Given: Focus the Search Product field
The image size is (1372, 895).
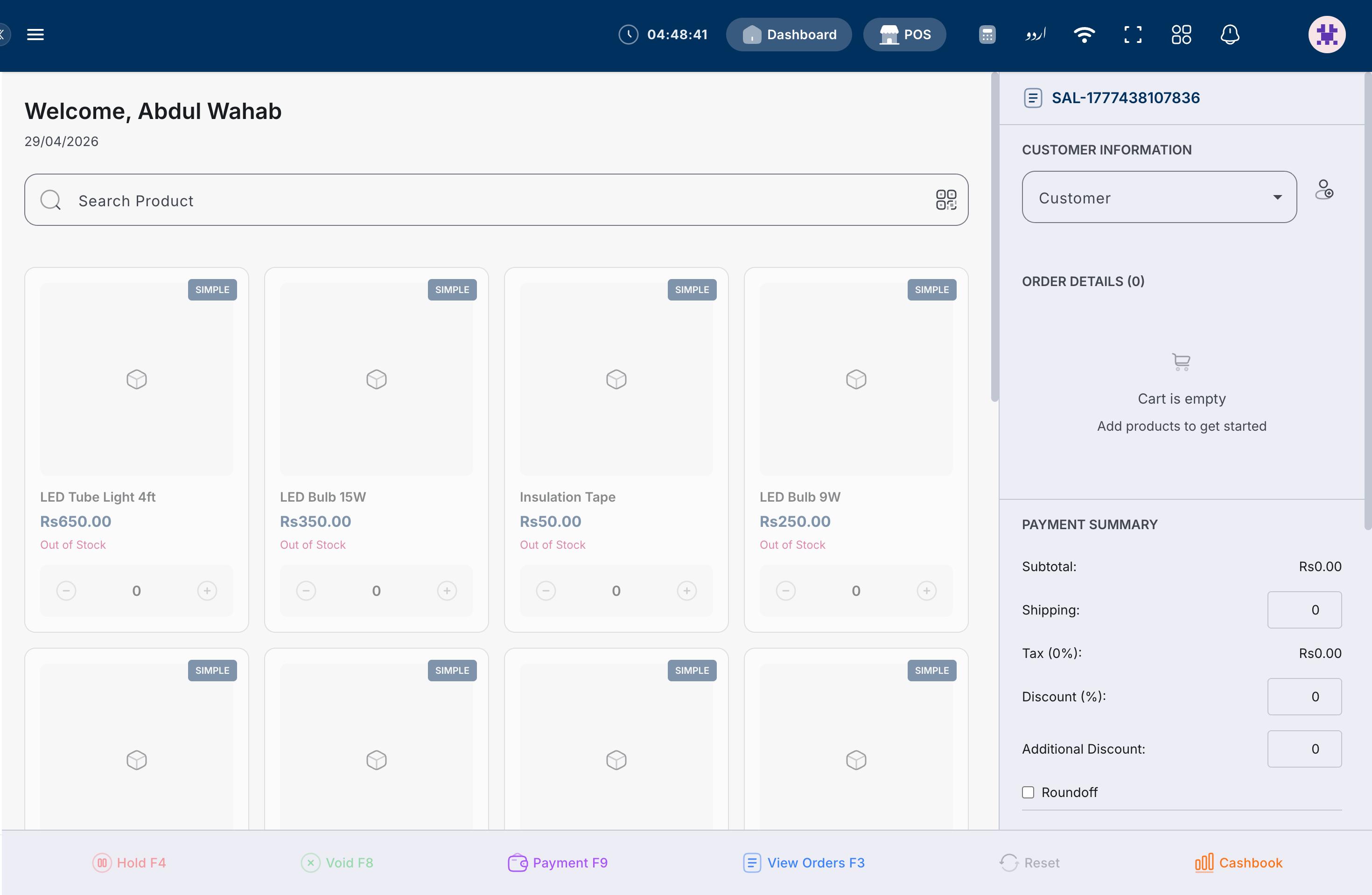Looking at the screenshot, I should click(x=496, y=200).
